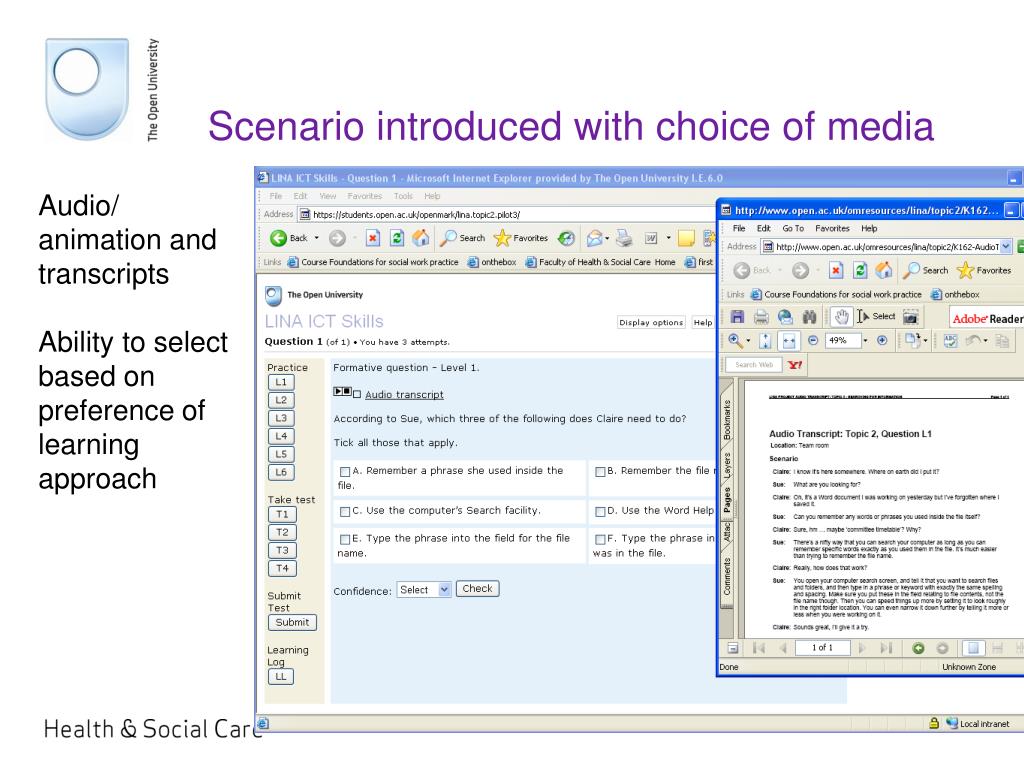This screenshot has width=1024, height=768.
Task: Click the Stop icon in the Adobe Reader browser window
Action: (x=836, y=270)
